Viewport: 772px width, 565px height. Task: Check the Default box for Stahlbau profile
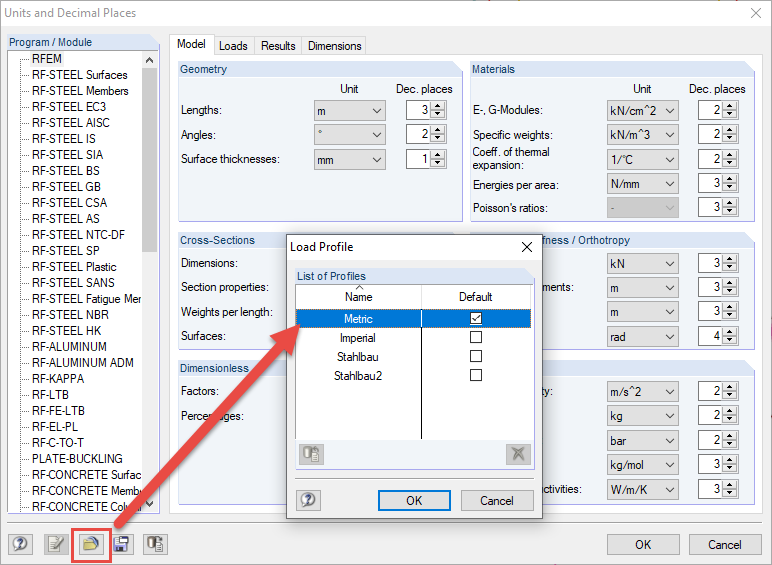pyautogui.click(x=476, y=356)
